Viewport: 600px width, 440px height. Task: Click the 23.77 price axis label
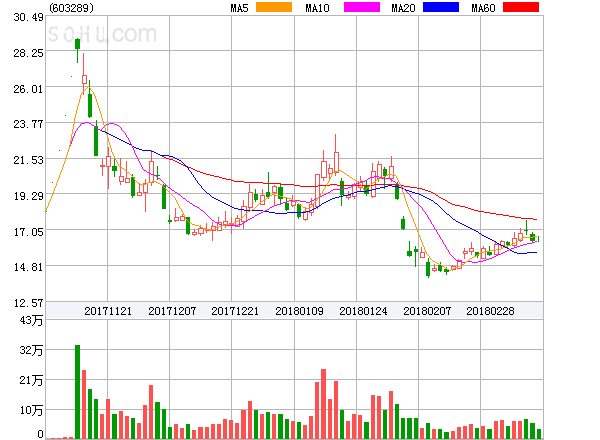point(28,124)
